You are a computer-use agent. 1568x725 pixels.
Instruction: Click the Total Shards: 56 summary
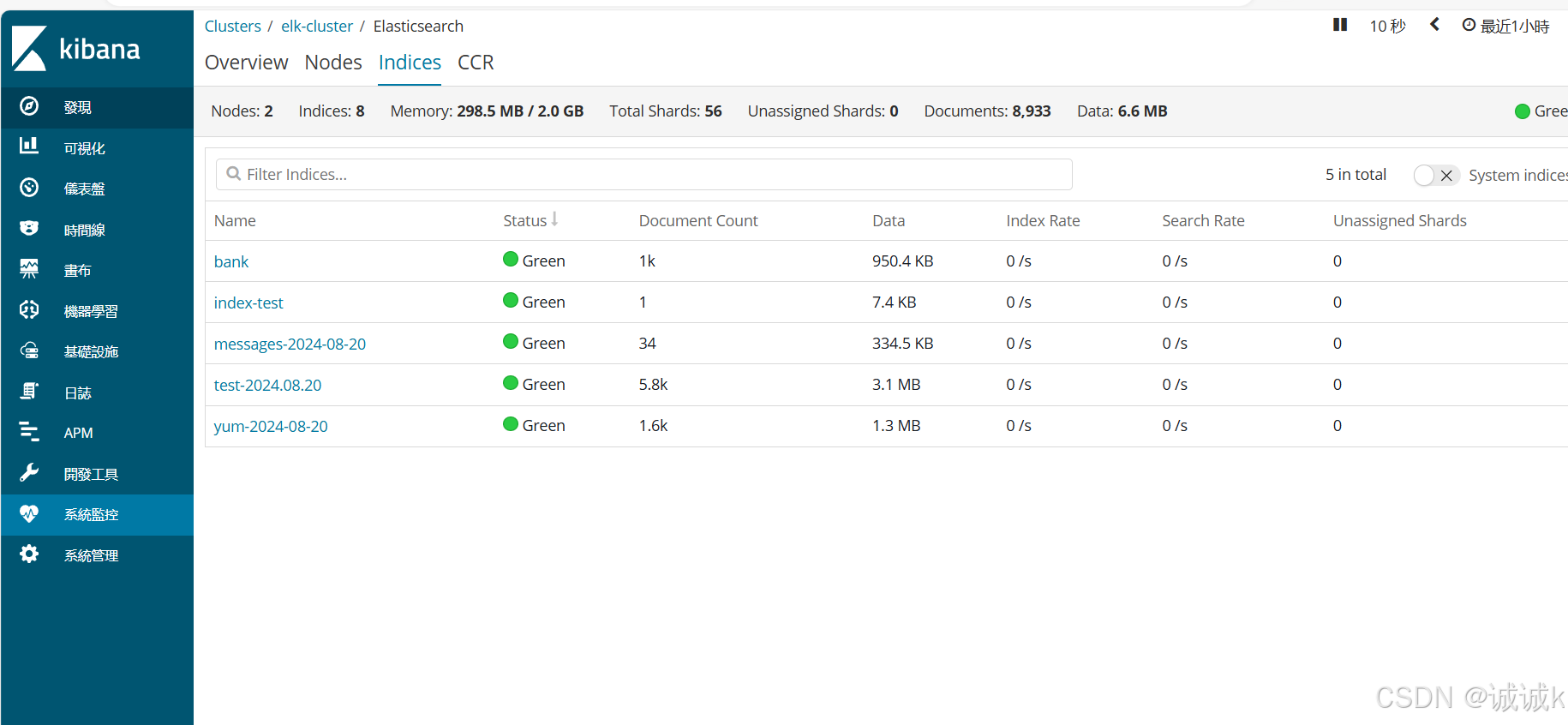pyautogui.click(x=666, y=111)
